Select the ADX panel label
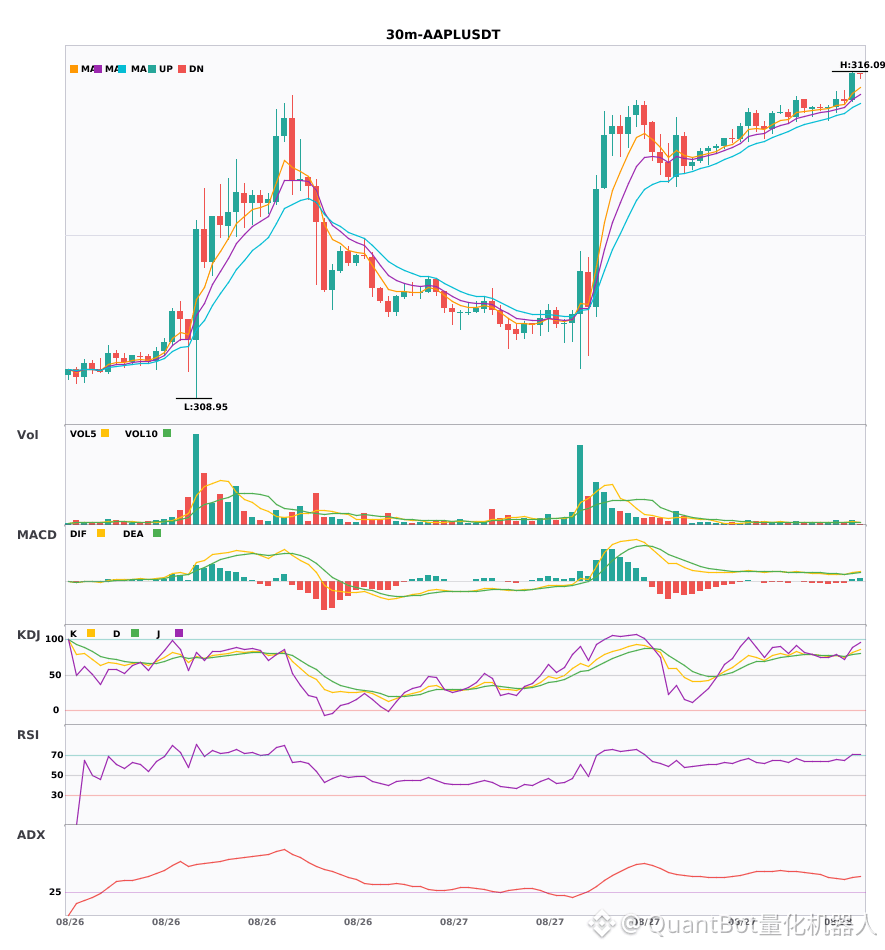This screenshot has width=885, height=950. pos(31,835)
